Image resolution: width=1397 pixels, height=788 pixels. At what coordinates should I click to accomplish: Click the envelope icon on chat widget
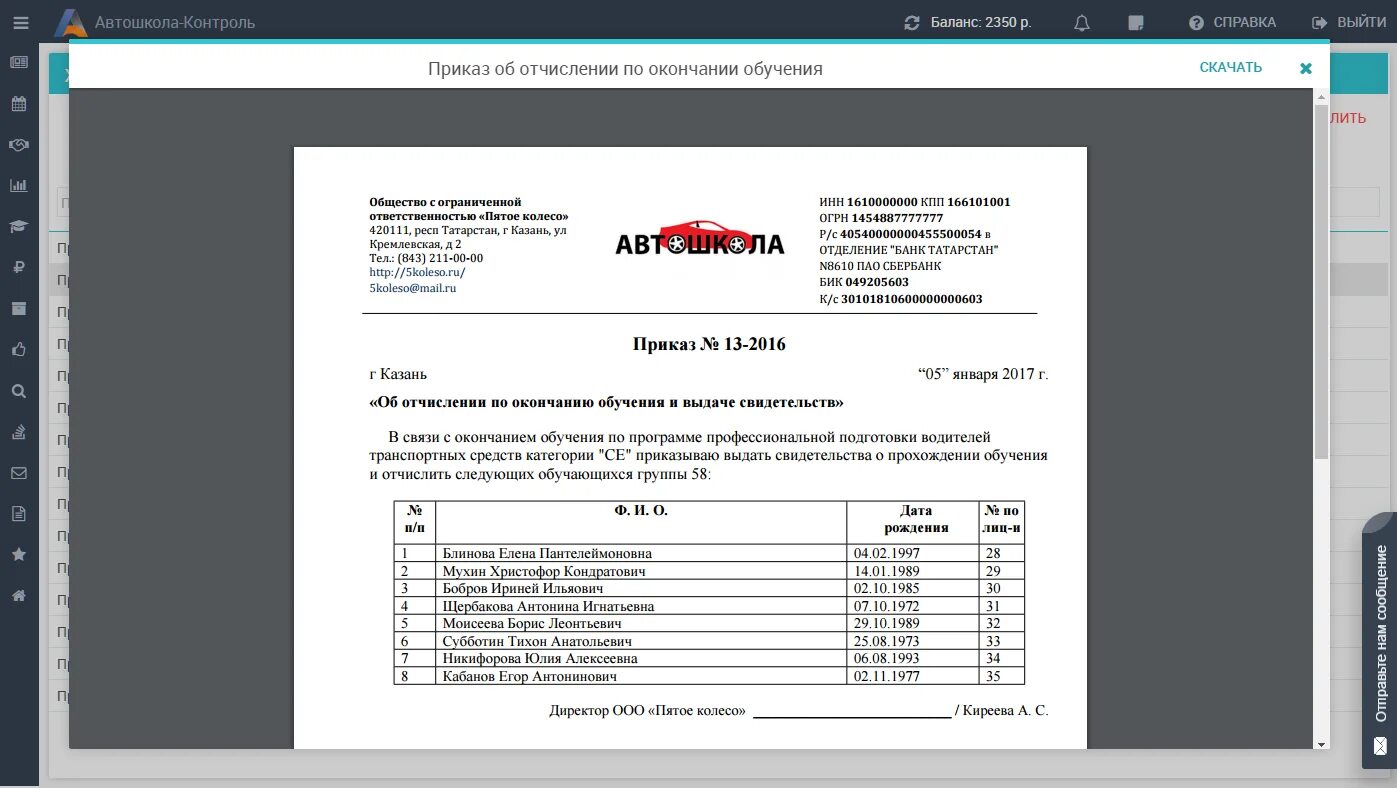pyautogui.click(x=1380, y=746)
